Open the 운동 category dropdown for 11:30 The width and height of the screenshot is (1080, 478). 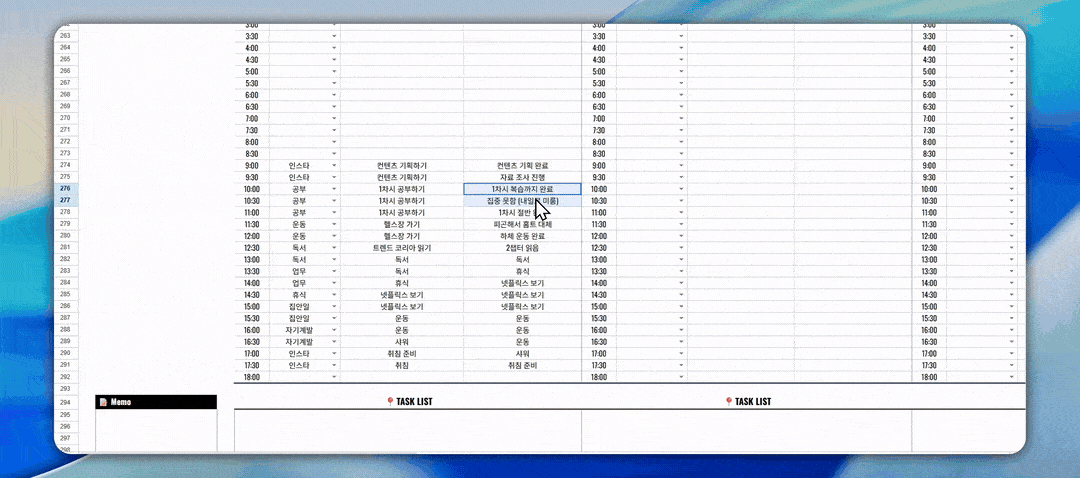(x=334, y=225)
